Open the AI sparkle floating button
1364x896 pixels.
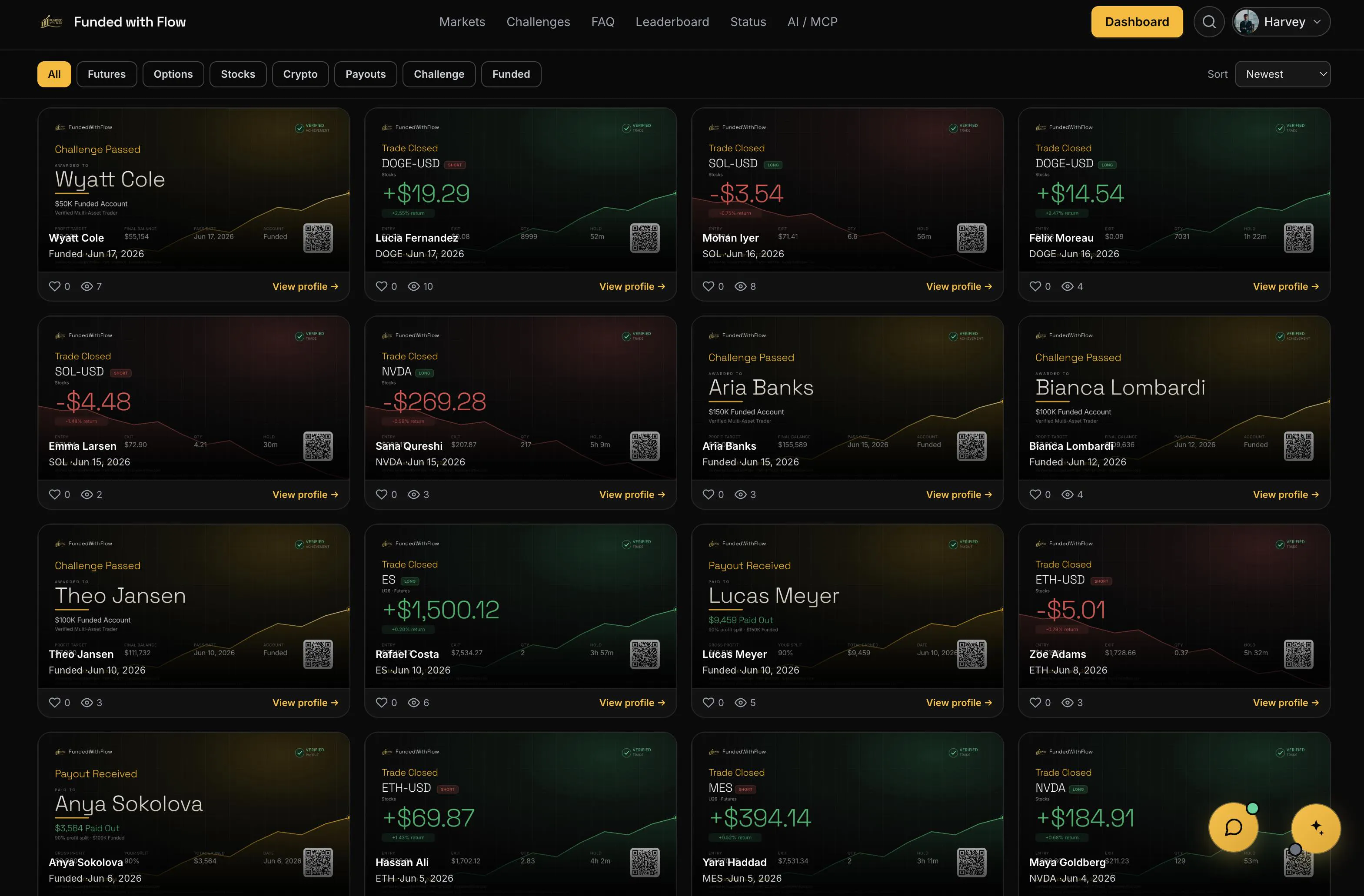click(x=1316, y=827)
